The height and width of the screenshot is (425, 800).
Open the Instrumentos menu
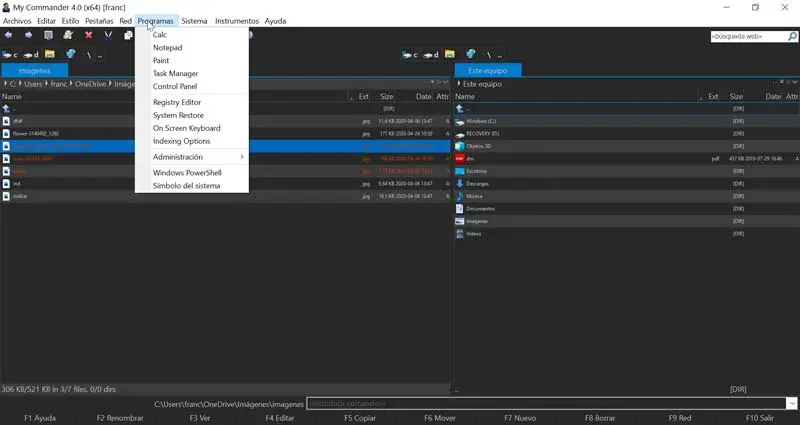coord(237,21)
